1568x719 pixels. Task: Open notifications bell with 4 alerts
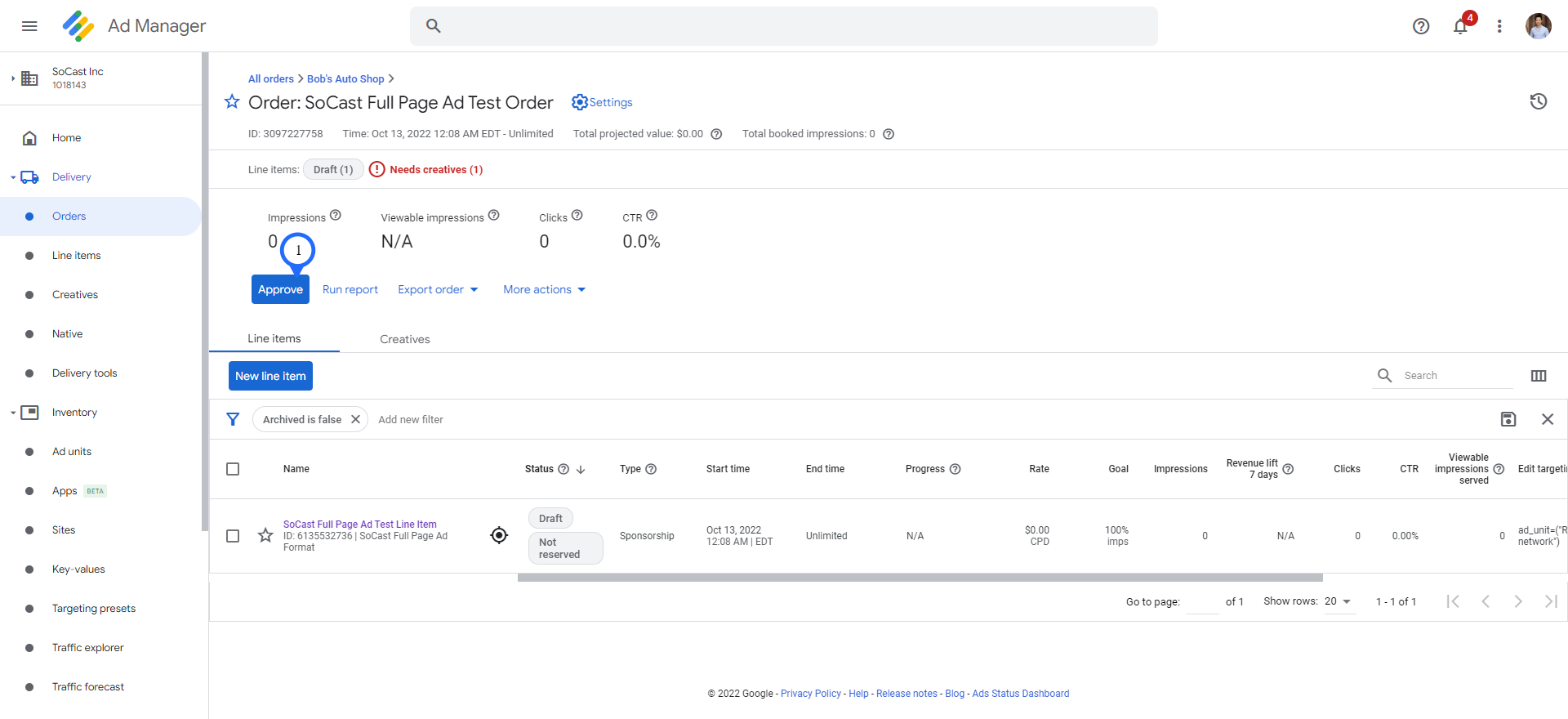[1460, 26]
